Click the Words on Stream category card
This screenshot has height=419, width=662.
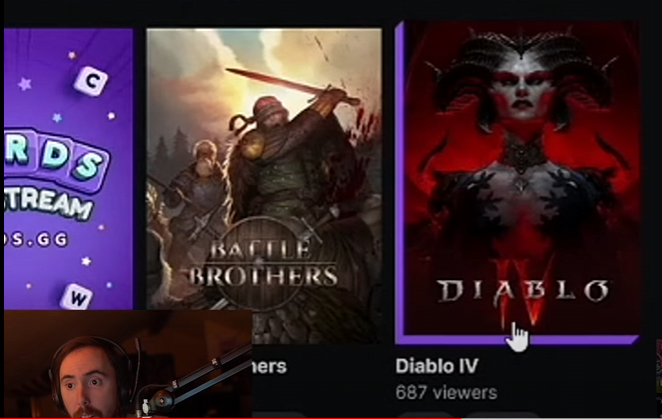(68, 169)
